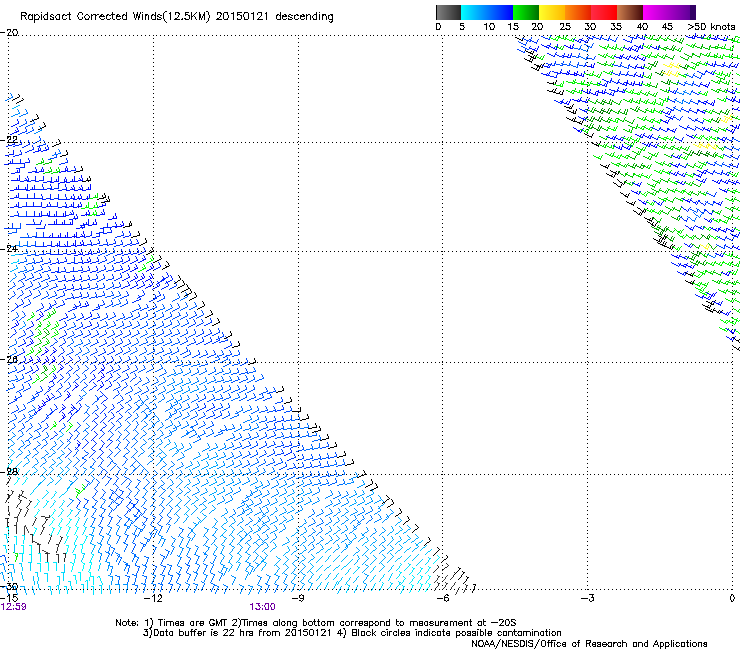
Task: Click the '-15' longitude axis label
Action: [9, 598]
